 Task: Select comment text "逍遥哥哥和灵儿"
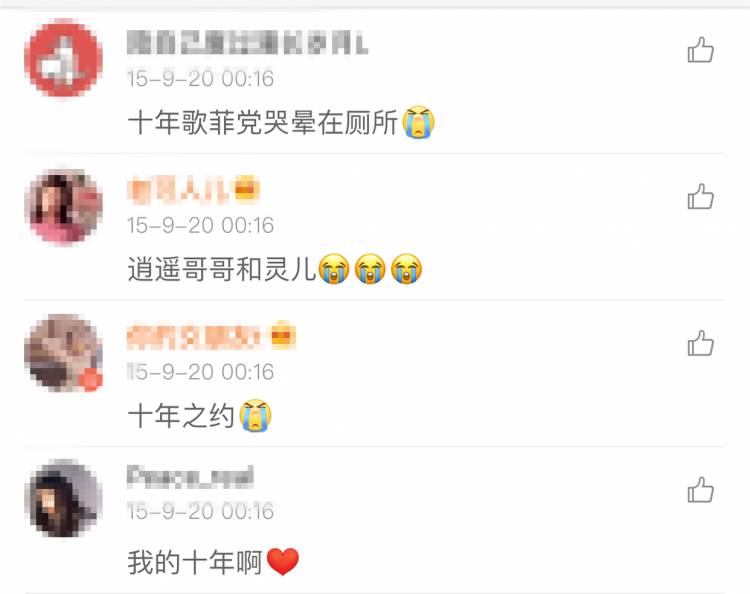click(x=222, y=269)
